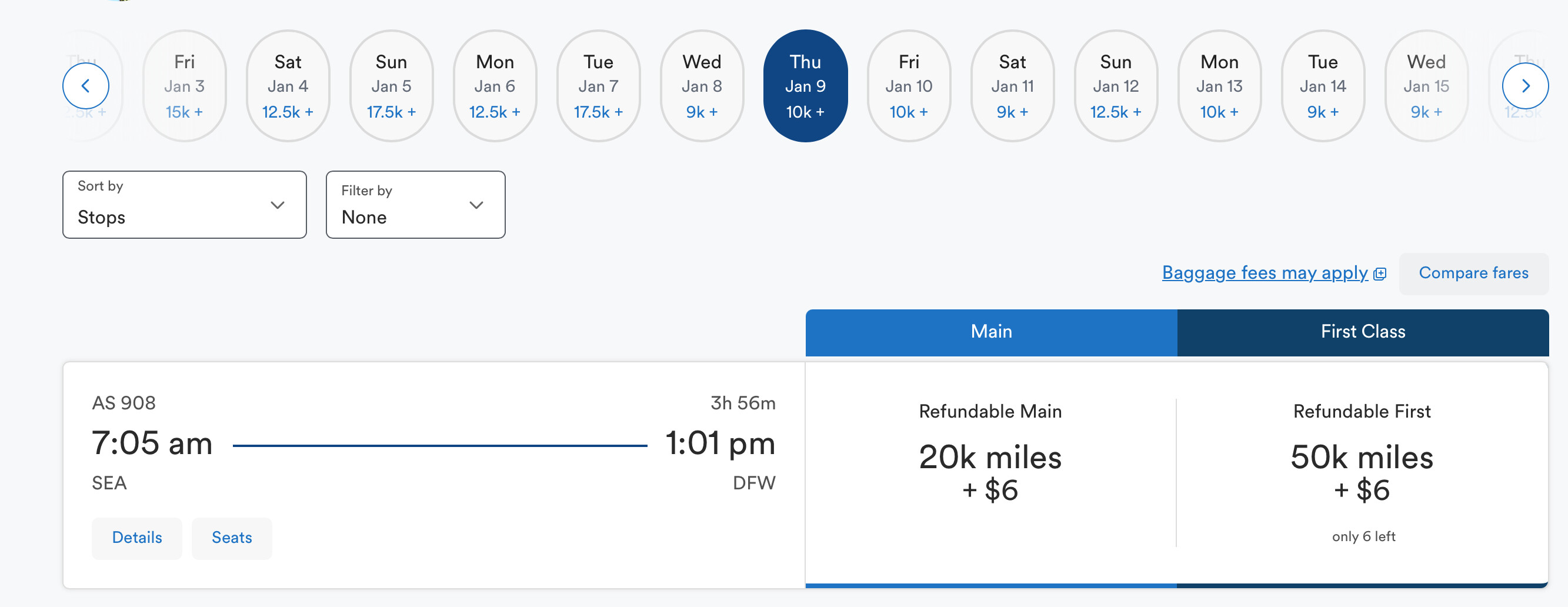Show later dates with right arrow
Image resolution: width=1568 pixels, height=607 pixels.
[x=1525, y=86]
